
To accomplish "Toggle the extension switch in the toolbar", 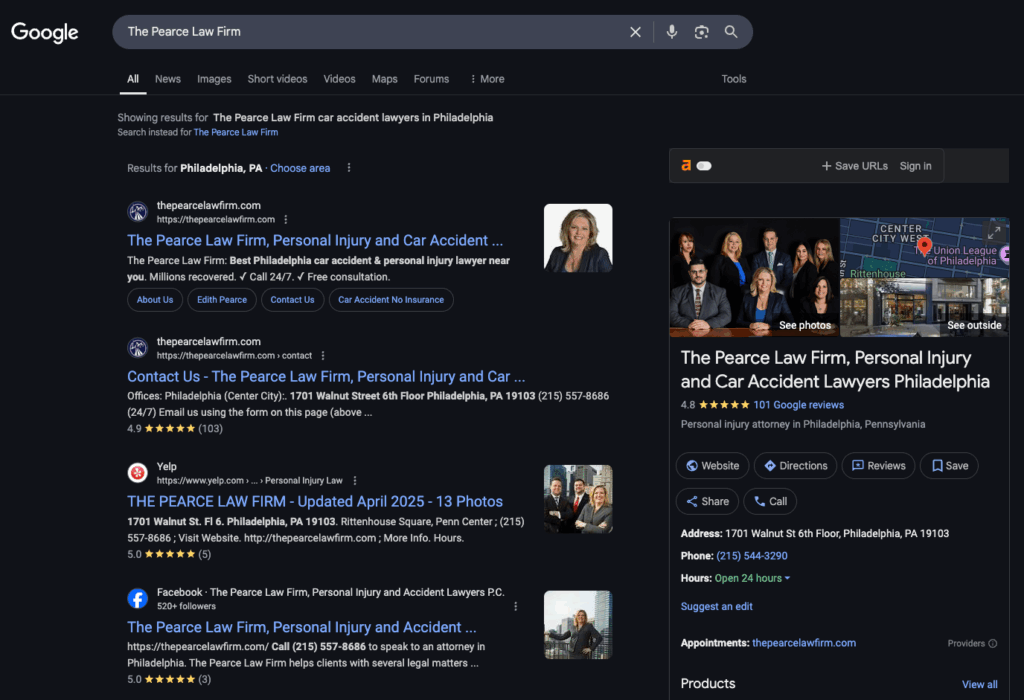I will (x=704, y=166).
